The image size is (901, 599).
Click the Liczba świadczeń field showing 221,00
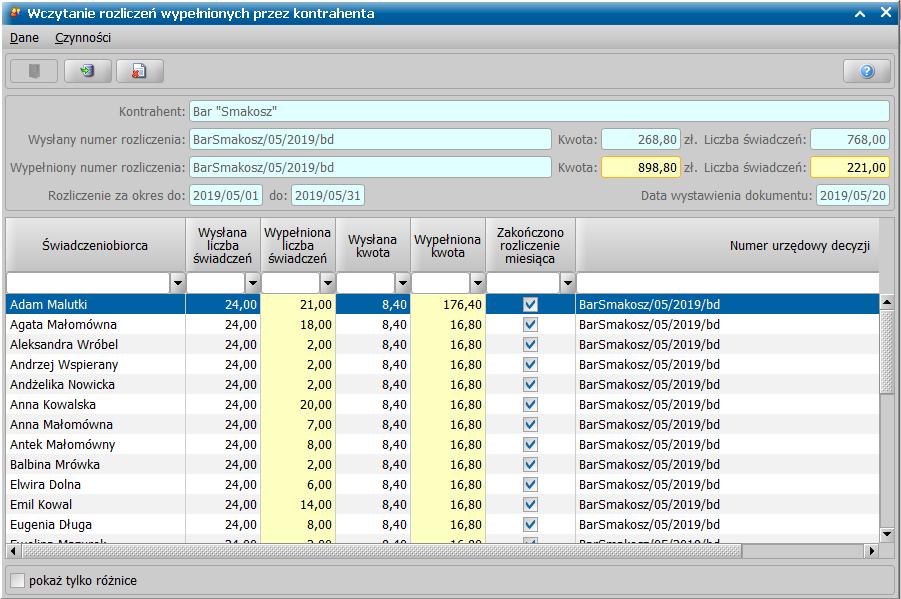[x=850, y=168]
